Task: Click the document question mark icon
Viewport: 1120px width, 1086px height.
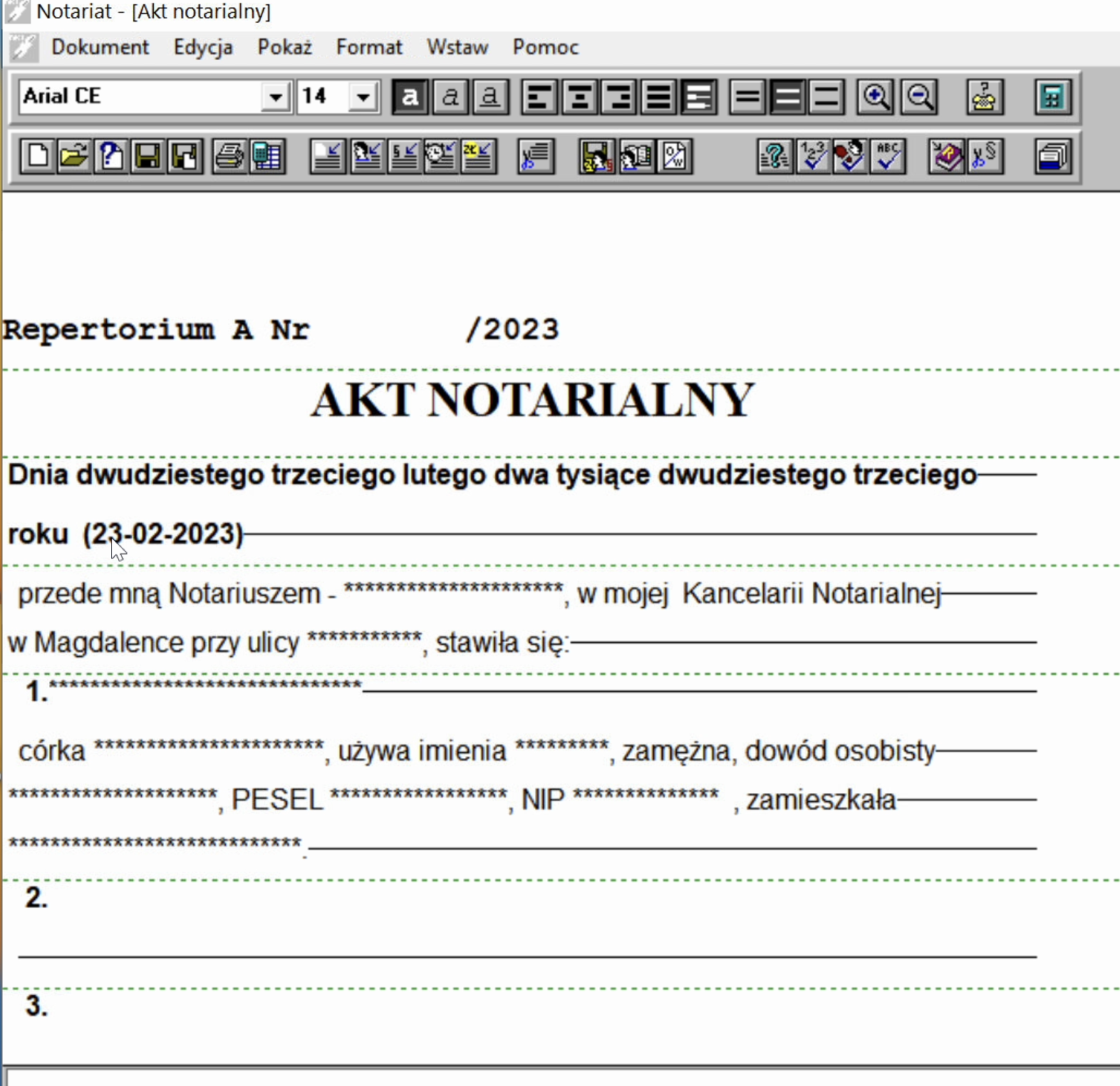Action: (x=110, y=156)
